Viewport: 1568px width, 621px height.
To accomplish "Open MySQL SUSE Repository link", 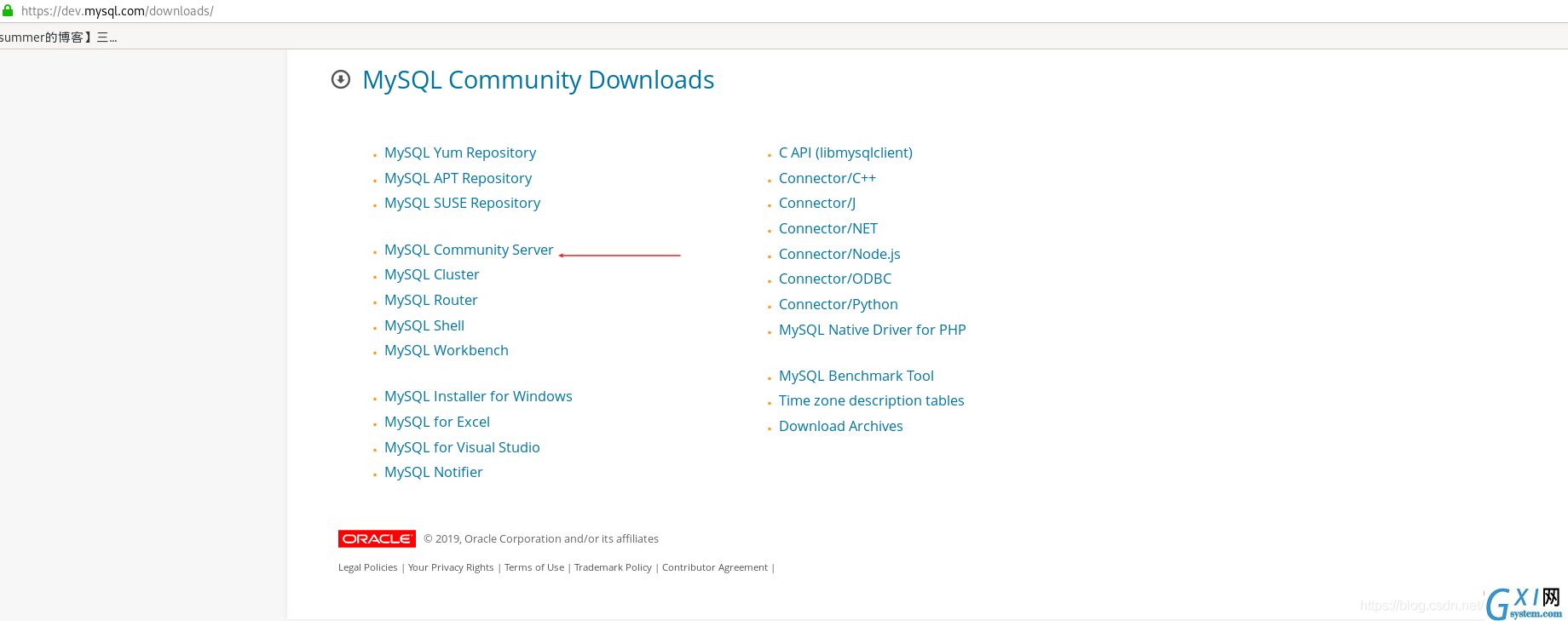I will click(x=462, y=203).
